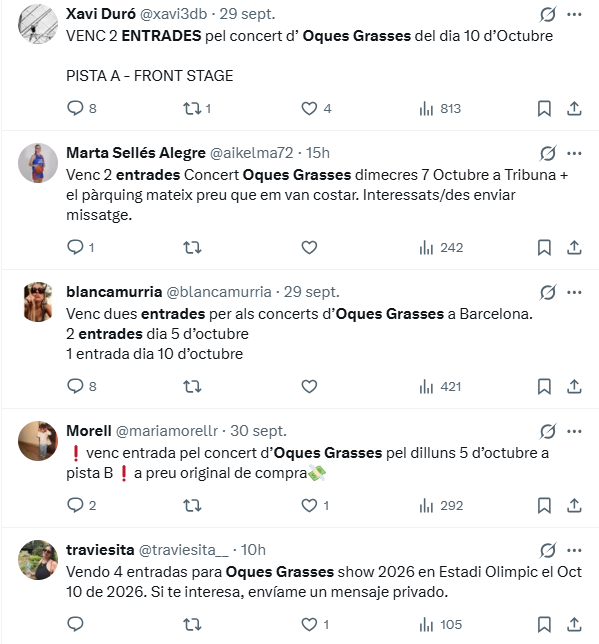The width and height of the screenshot is (599, 644).
Task: Click Grok icon on Morell's tweet
Action: coord(548,431)
